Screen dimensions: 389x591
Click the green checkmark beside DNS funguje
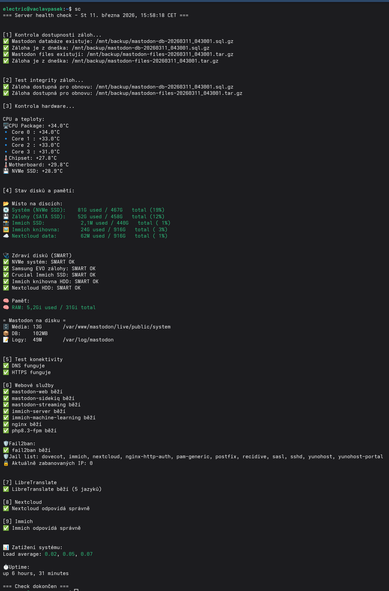[6, 366]
